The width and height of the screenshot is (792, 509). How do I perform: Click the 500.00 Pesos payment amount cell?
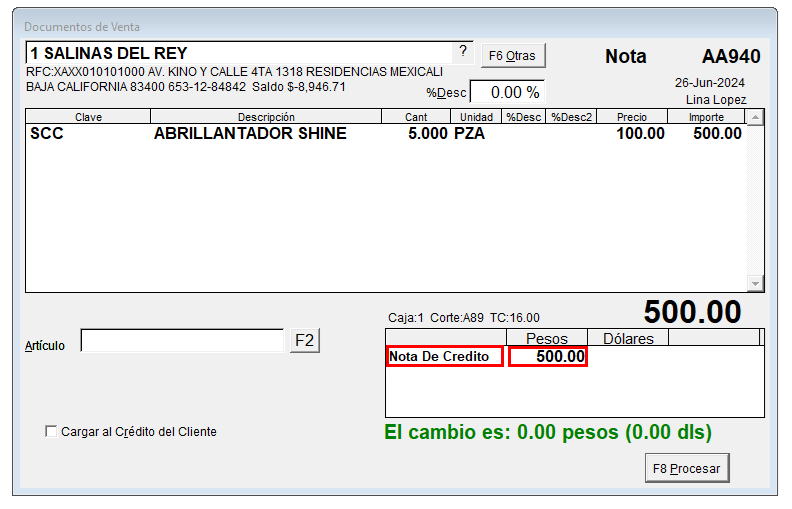pos(547,357)
